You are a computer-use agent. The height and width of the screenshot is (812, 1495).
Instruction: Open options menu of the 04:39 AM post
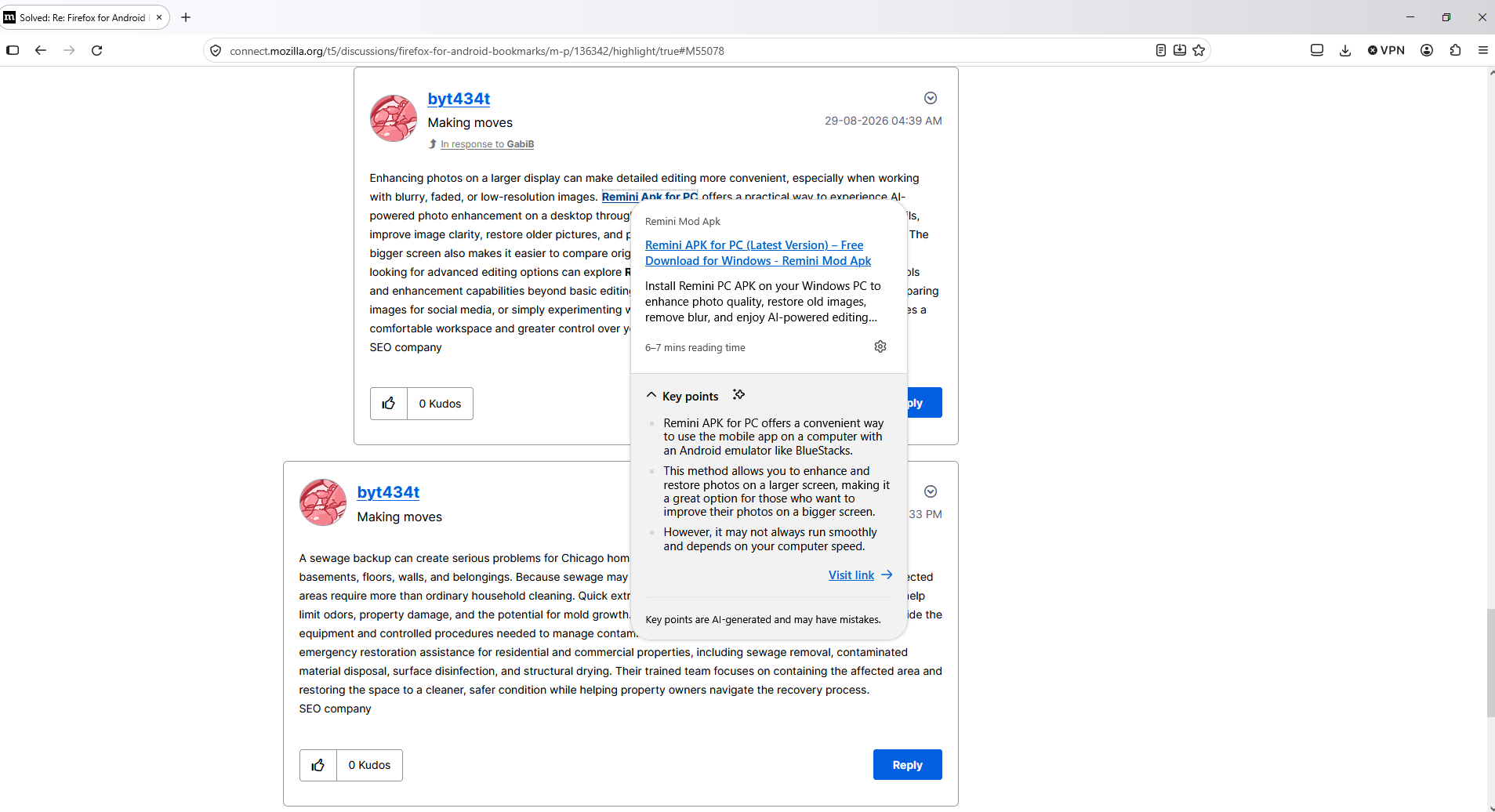(931, 98)
